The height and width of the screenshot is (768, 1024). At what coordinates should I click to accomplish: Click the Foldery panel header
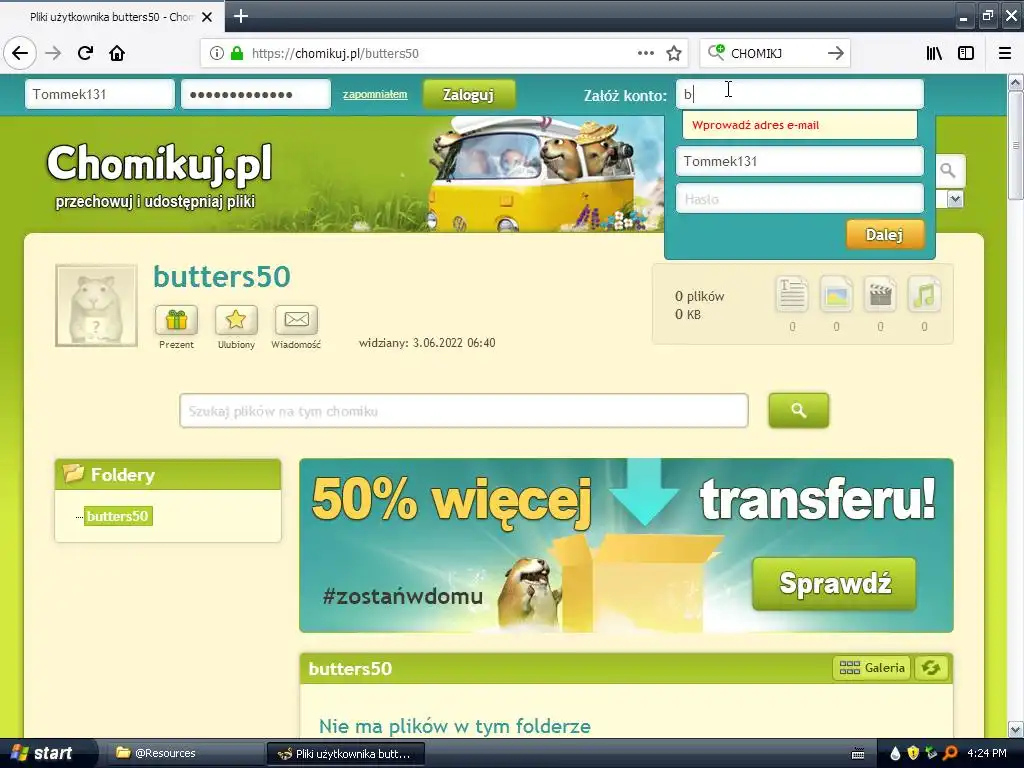click(x=168, y=474)
